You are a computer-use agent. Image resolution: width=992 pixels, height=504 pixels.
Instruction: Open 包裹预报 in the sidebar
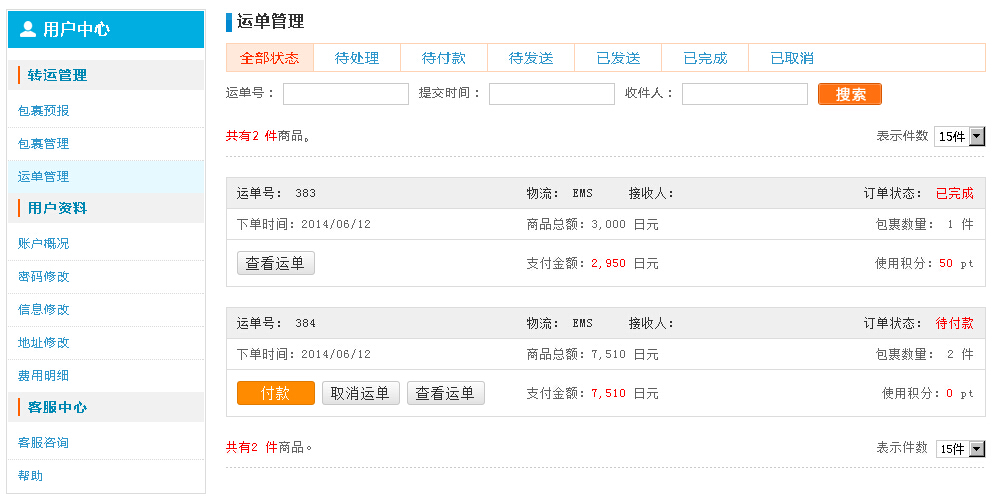tap(44, 111)
